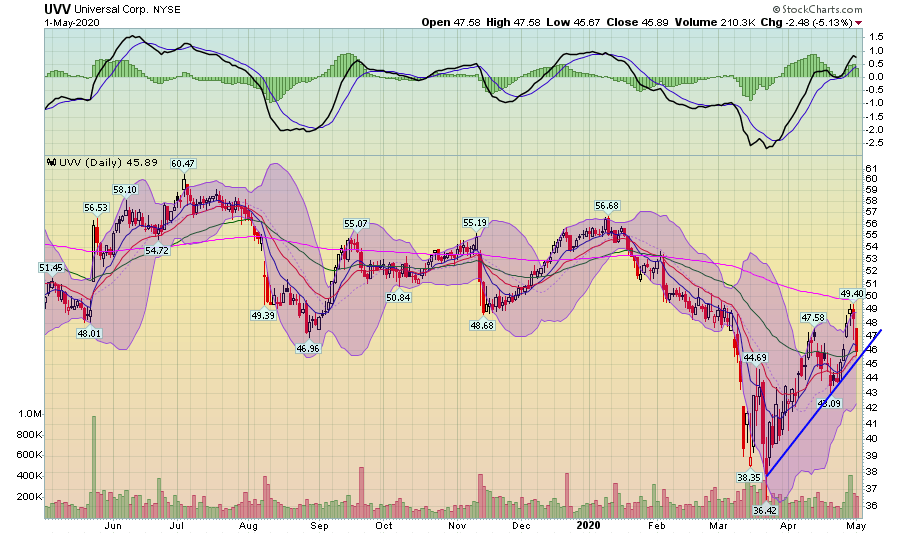Click the 47.58 April high label
900x534 pixels.
pyautogui.click(x=813, y=318)
